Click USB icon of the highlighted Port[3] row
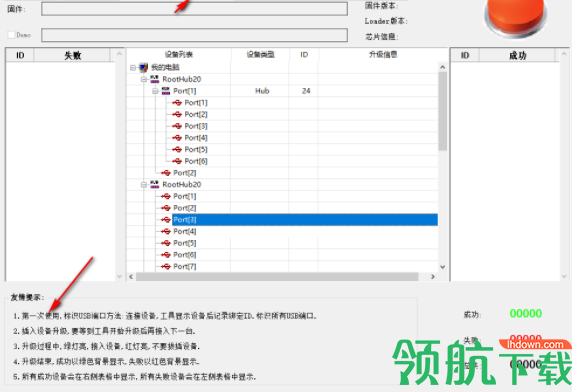Image resolution: width=572 pixels, height=392 pixels. pos(166,220)
